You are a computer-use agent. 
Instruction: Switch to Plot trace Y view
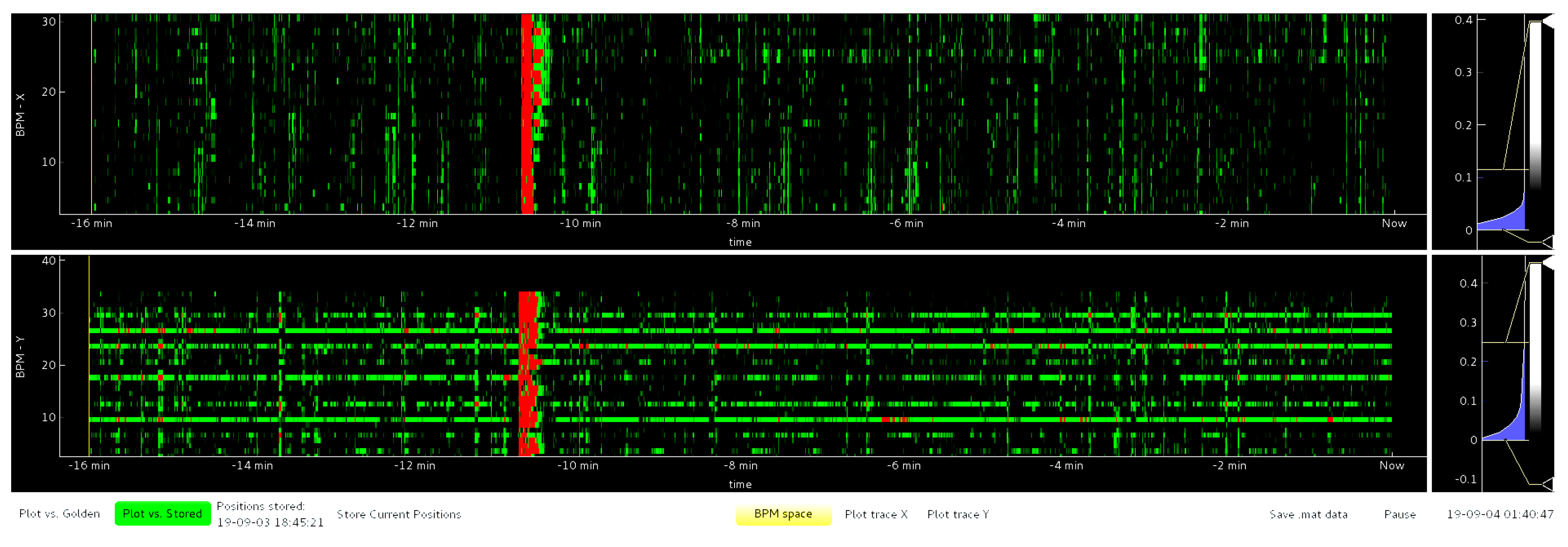coord(957,514)
